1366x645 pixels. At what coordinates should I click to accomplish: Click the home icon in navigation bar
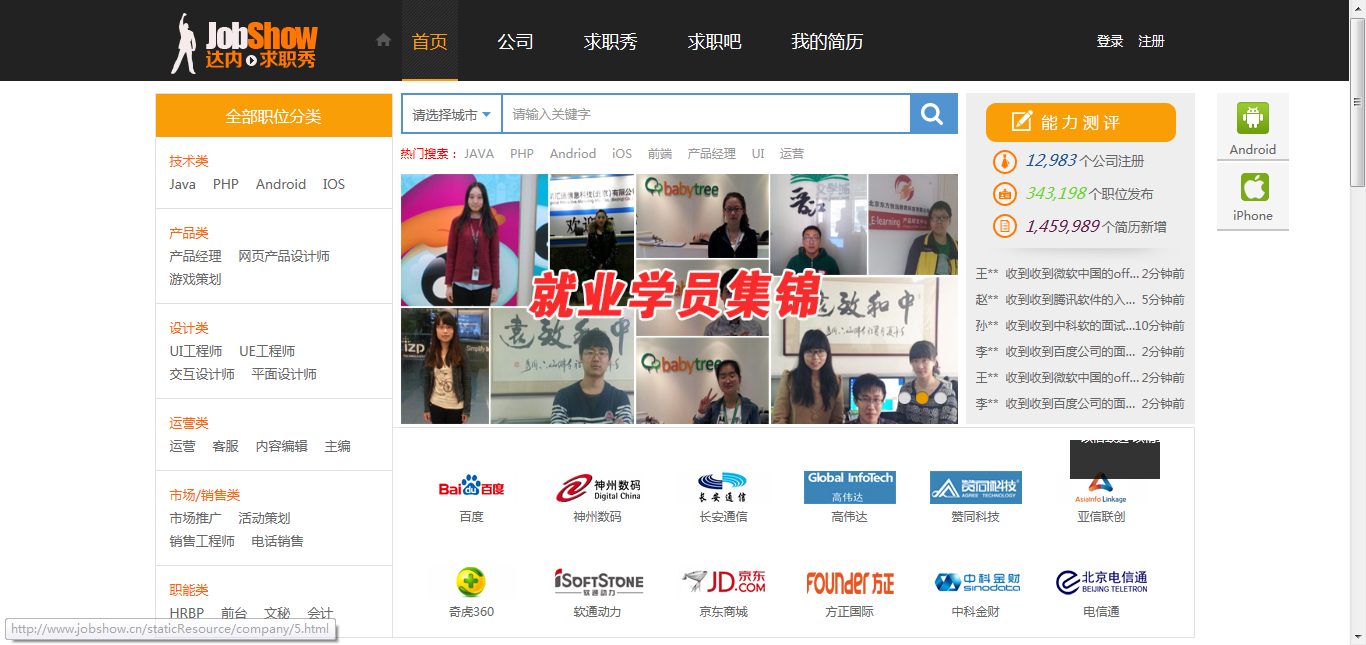(x=383, y=40)
